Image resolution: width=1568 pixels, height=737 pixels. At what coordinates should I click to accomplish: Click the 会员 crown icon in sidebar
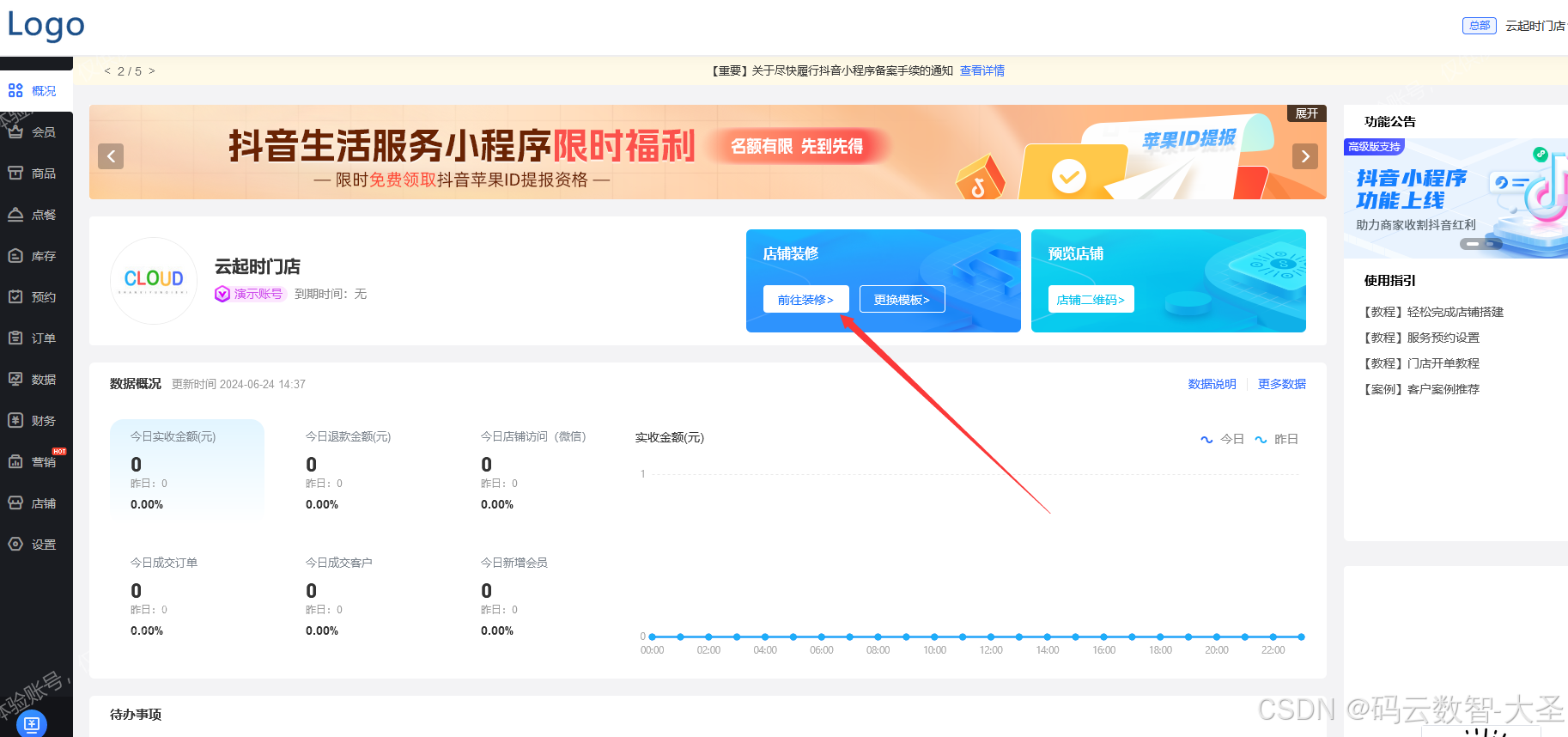(x=15, y=131)
